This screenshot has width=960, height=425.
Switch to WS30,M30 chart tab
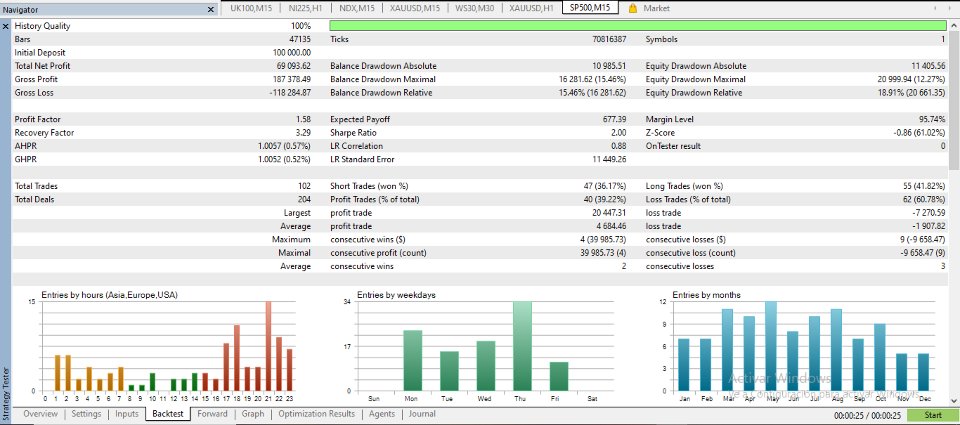pos(474,9)
